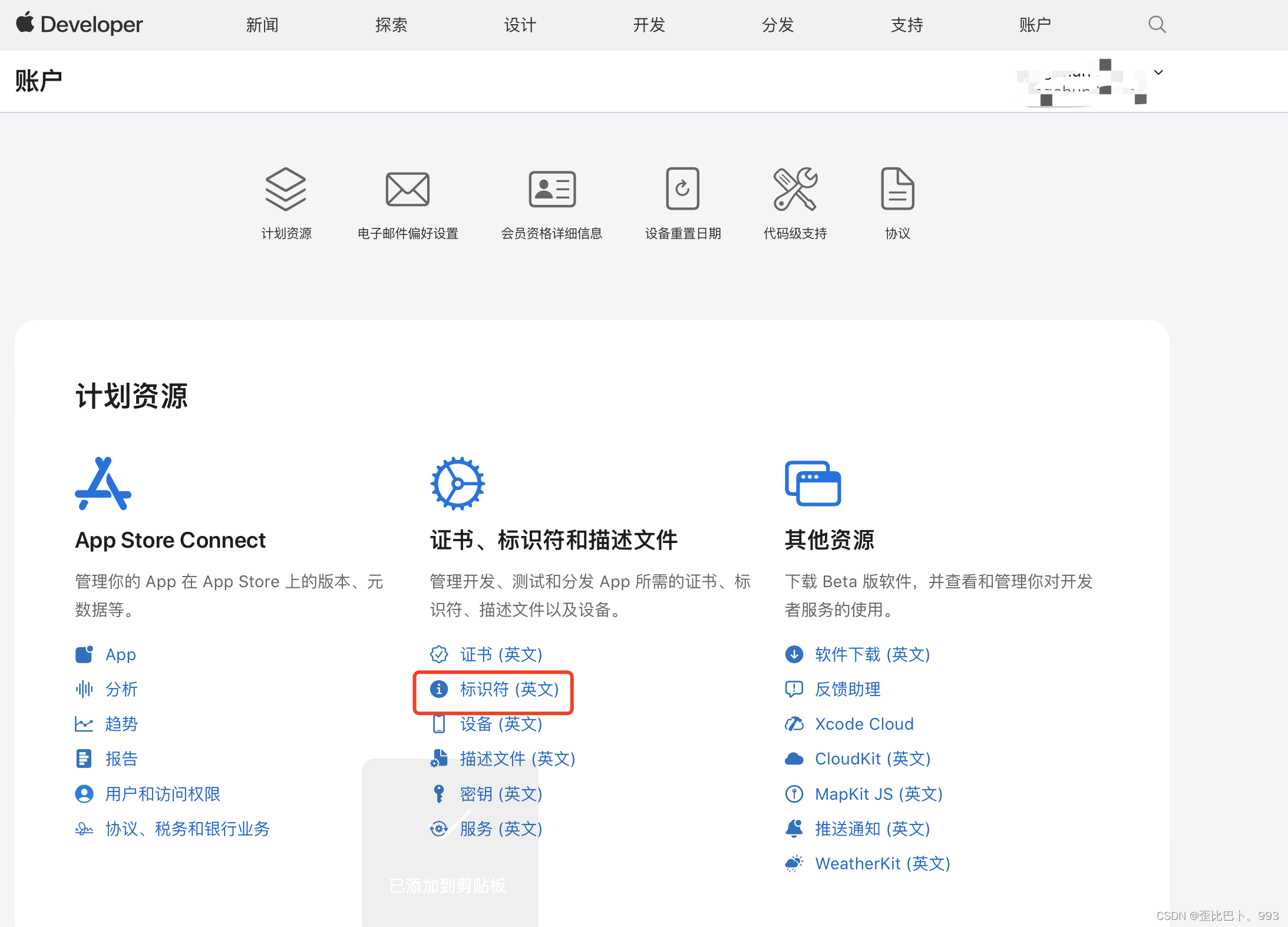
Task: Open the 计划资源 layers icon
Action: tap(286, 189)
